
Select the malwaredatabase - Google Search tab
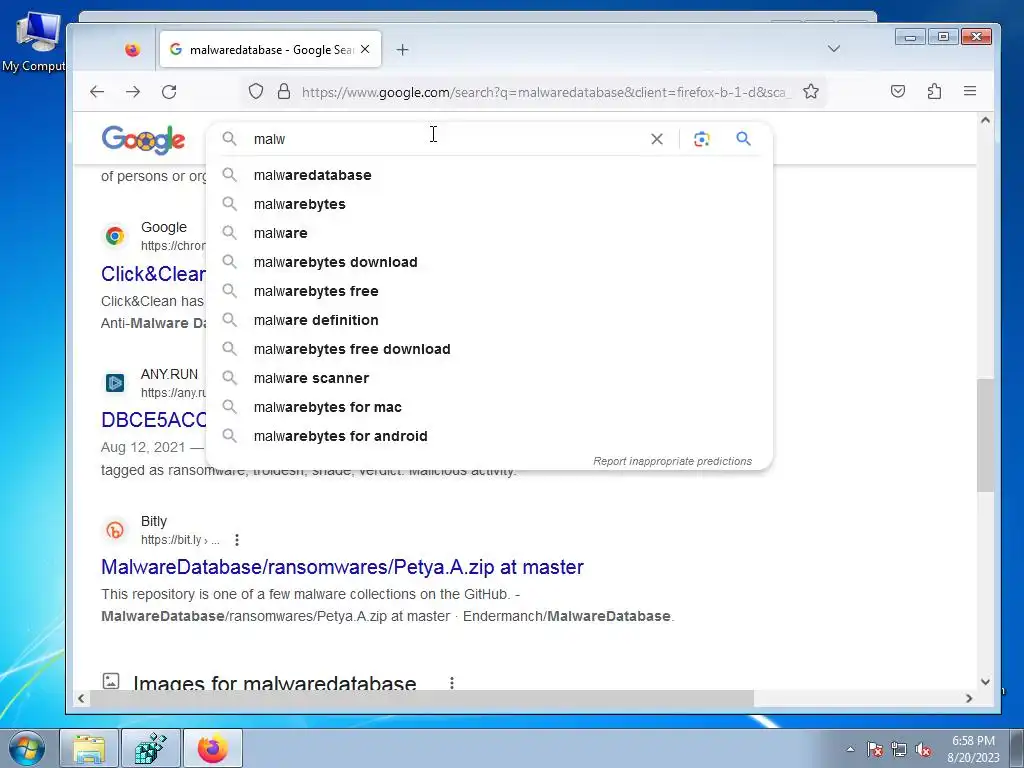tap(270, 50)
